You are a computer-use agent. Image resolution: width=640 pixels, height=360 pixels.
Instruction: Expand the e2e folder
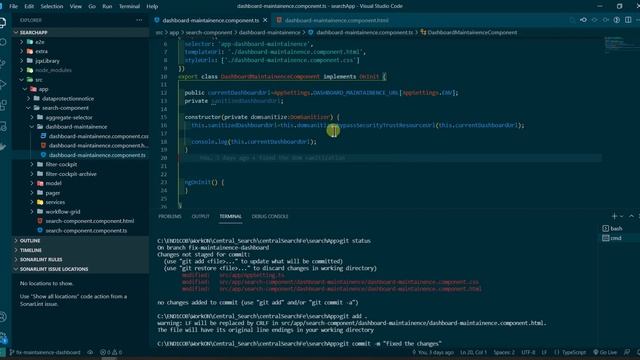point(80,42)
